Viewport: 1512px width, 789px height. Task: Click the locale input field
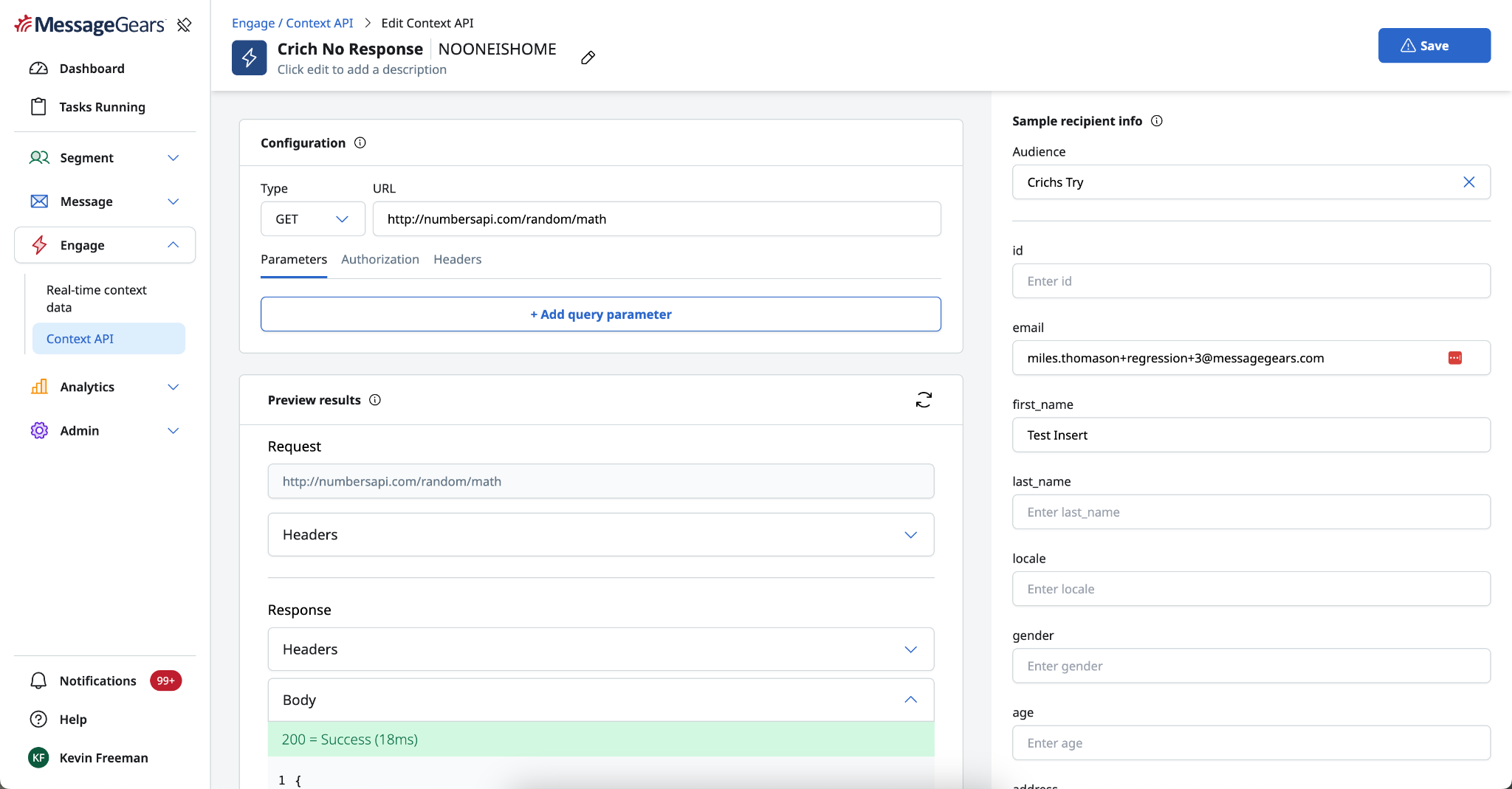pyautogui.click(x=1251, y=589)
